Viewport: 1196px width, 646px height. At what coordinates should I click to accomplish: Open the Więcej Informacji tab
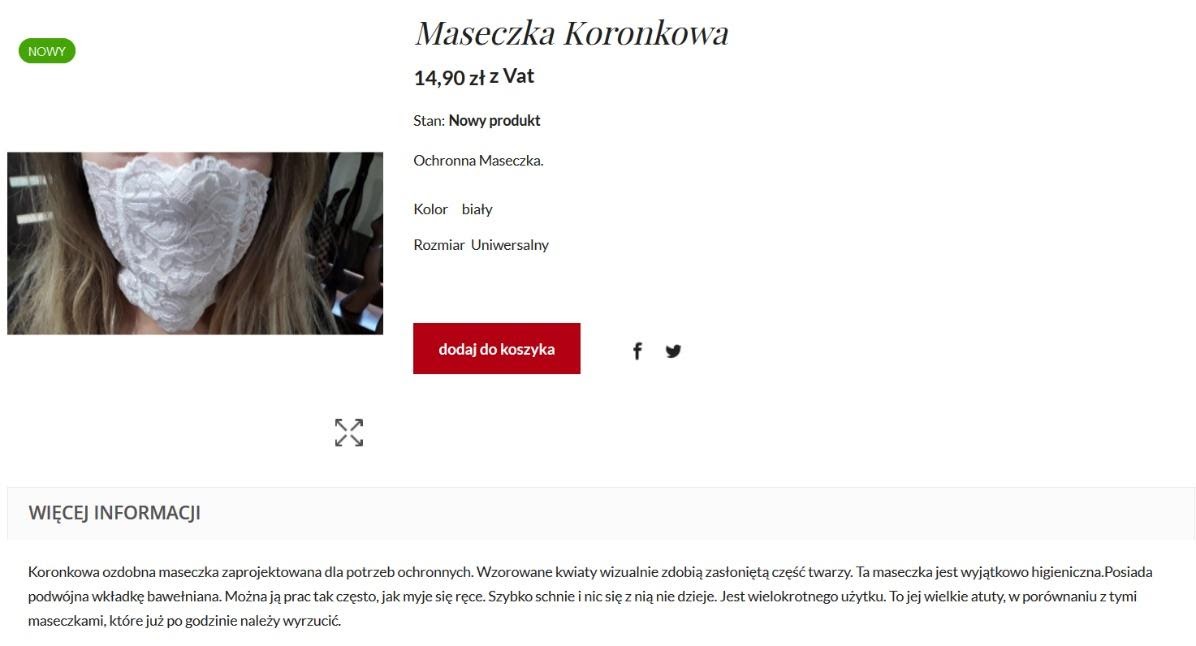pyautogui.click(x=114, y=513)
